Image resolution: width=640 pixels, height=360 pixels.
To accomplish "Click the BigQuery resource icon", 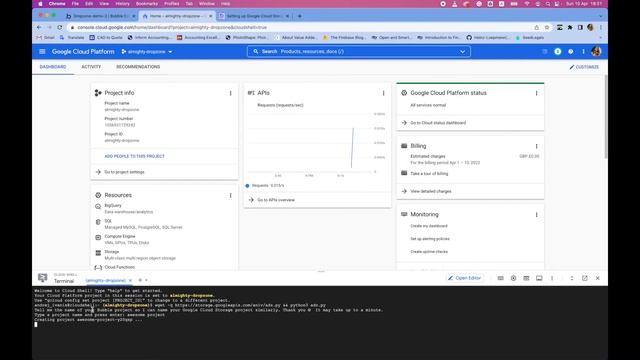I will click(x=98, y=207).
